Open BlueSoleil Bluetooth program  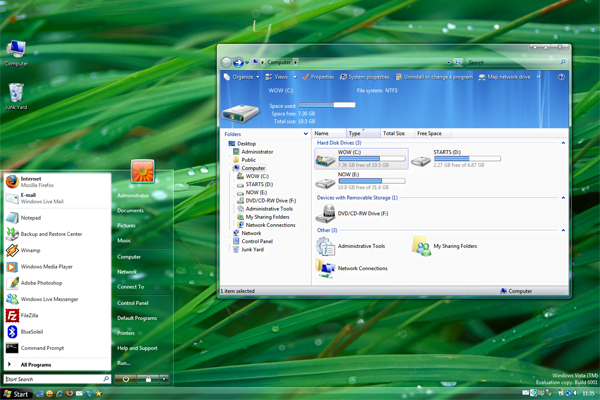pyautogui.click(x=57, y=331)
